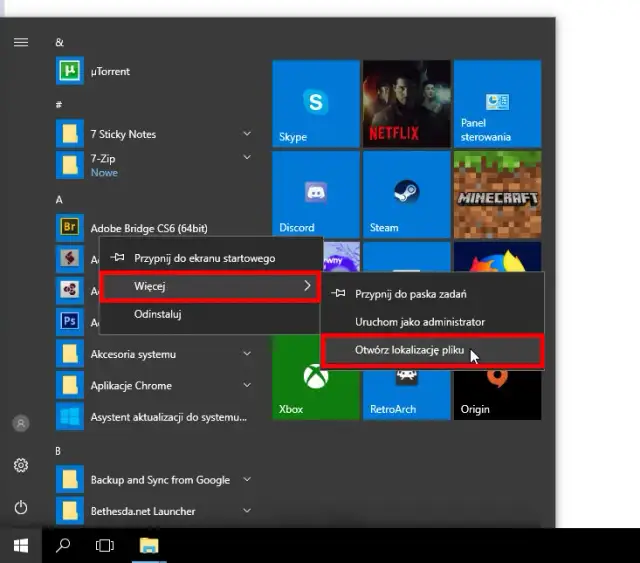640x563 pixels.
Task: Open File Explorer from the taskbar
Action: pos(149,545)
